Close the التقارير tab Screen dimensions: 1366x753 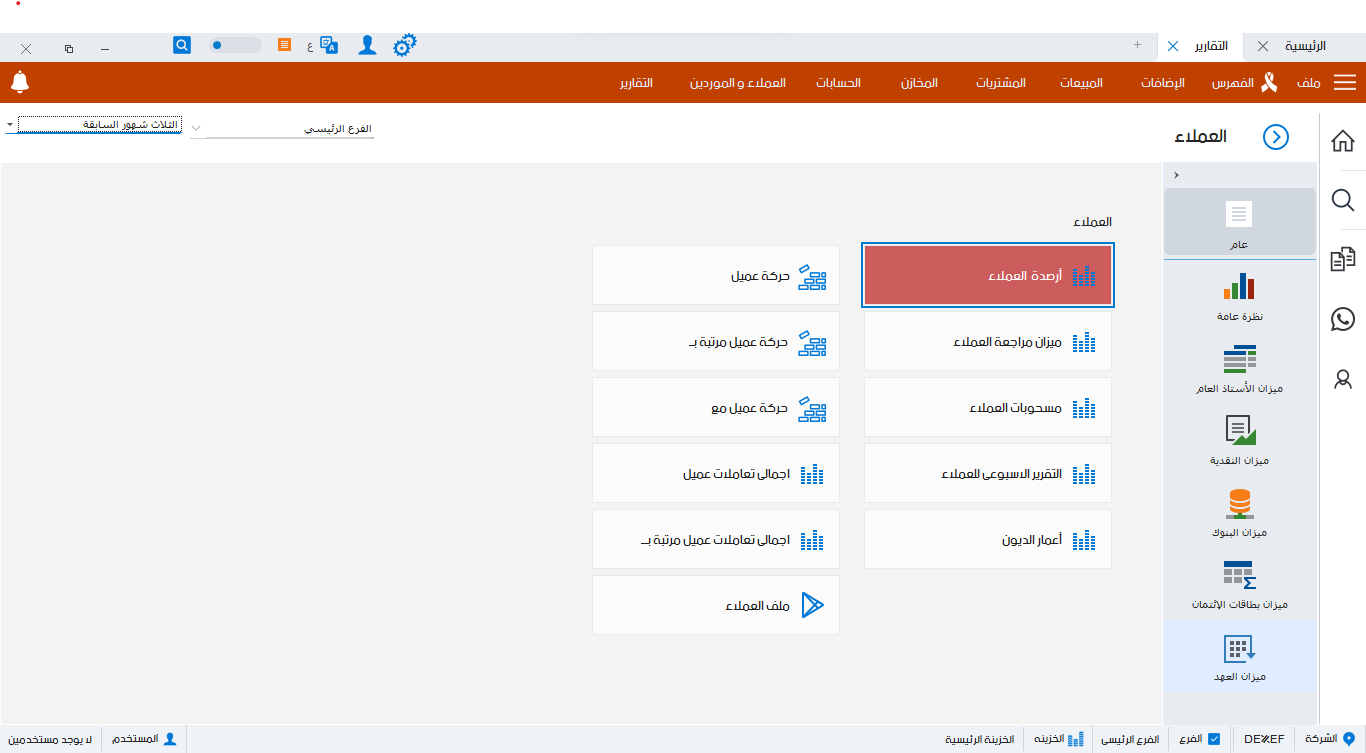1173,46
